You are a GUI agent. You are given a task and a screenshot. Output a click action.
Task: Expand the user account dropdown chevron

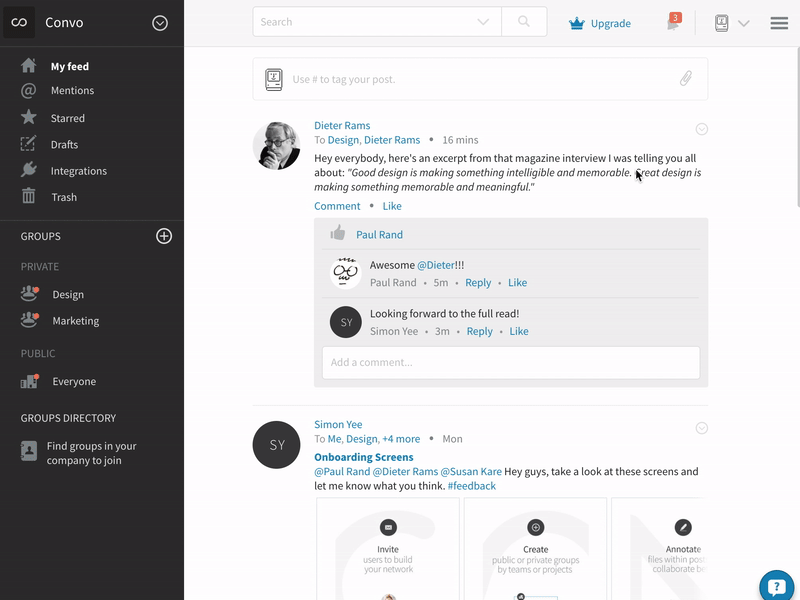pos(744,23)
